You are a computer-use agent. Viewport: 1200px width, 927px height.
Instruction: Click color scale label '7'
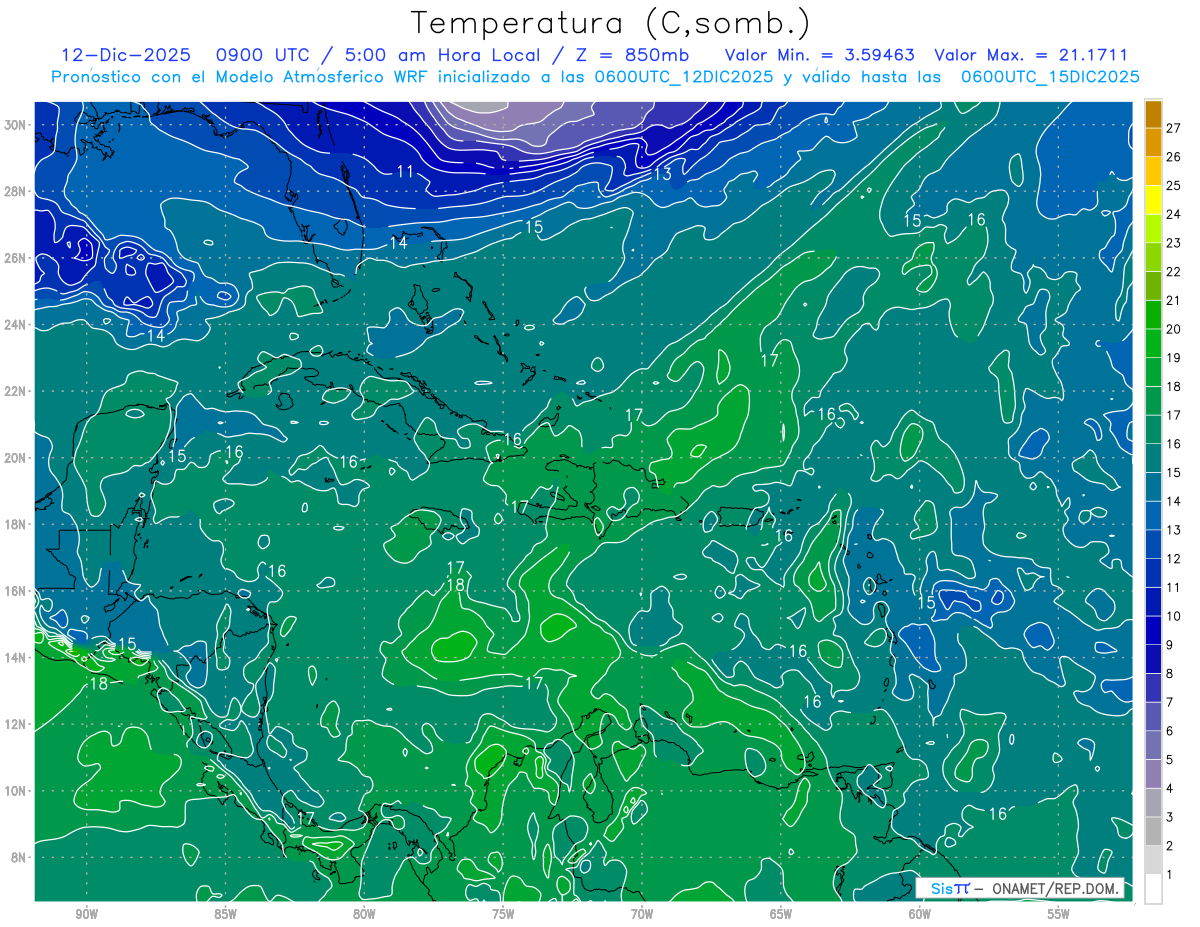(1170, 702)
